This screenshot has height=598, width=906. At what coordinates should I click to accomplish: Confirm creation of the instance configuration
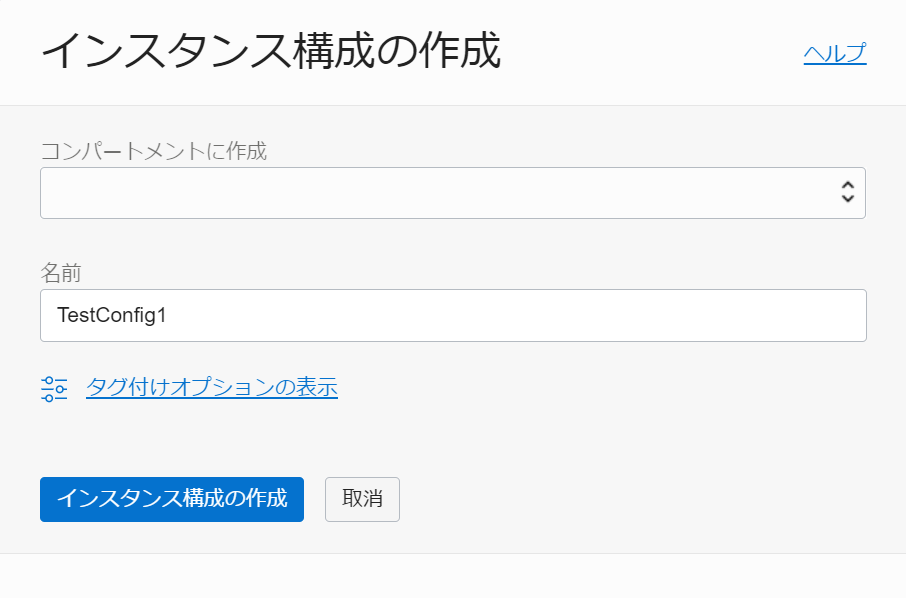pyautogui.click(x=171, y=499)
